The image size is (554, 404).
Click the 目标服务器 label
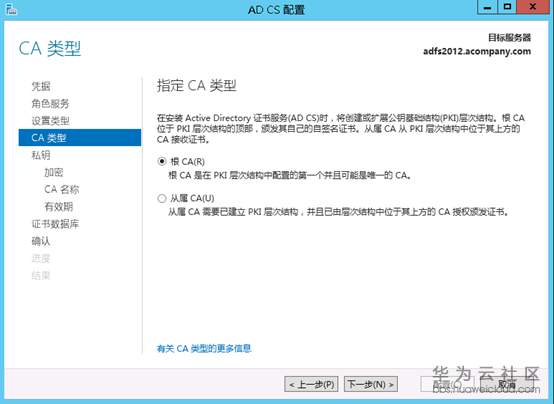click(509, 37)
